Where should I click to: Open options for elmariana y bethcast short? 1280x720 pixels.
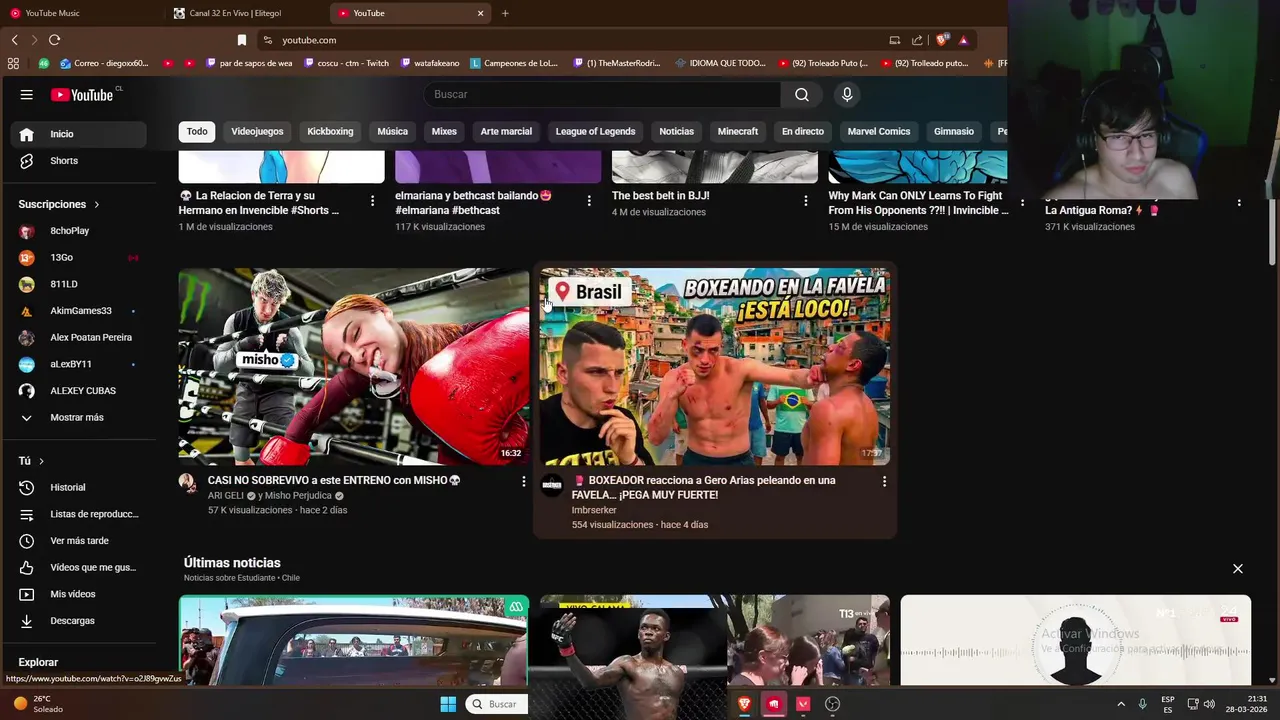point(589,201)
